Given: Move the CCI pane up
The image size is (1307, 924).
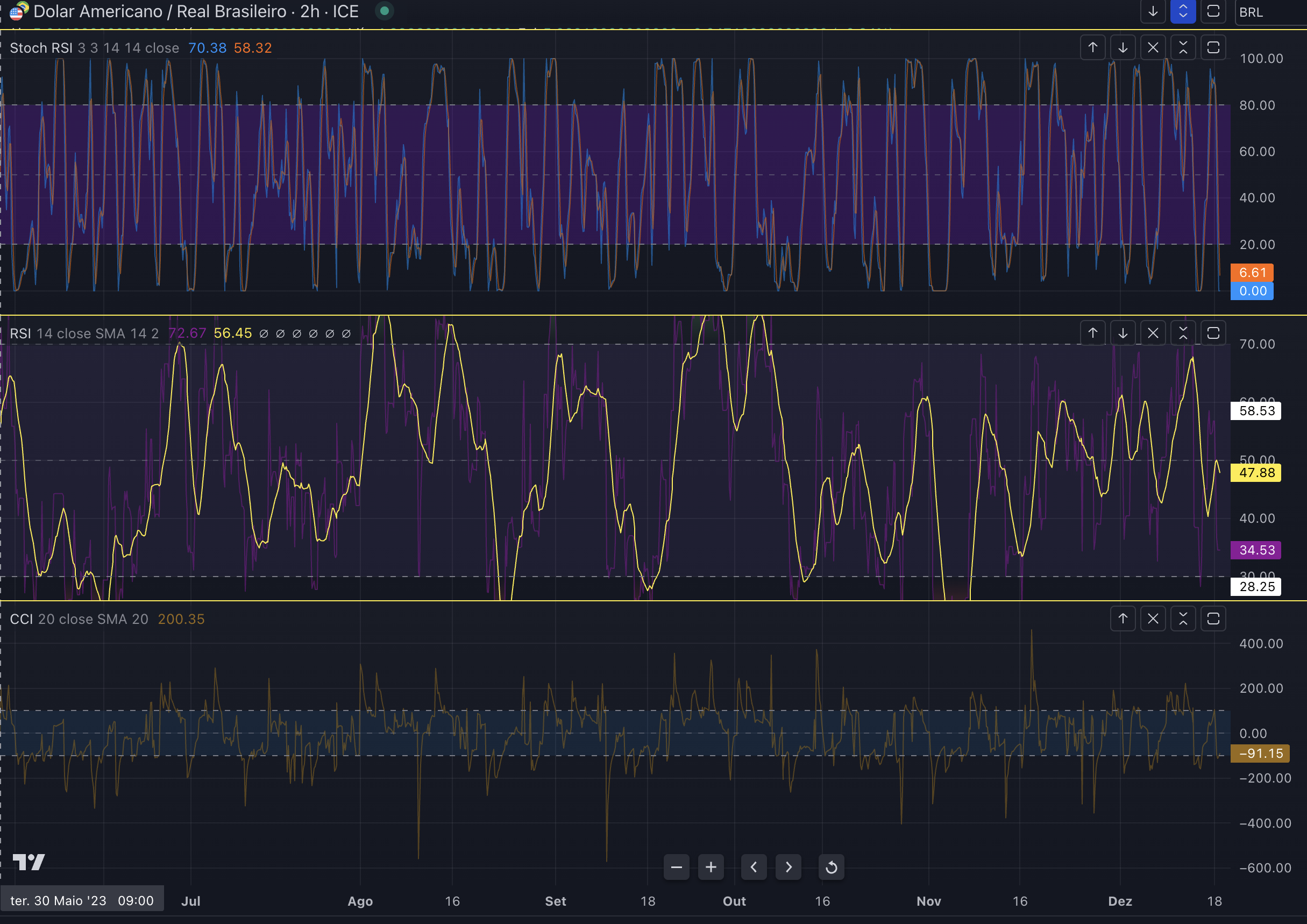Looking at the screenshot, I should (1123, 619).
